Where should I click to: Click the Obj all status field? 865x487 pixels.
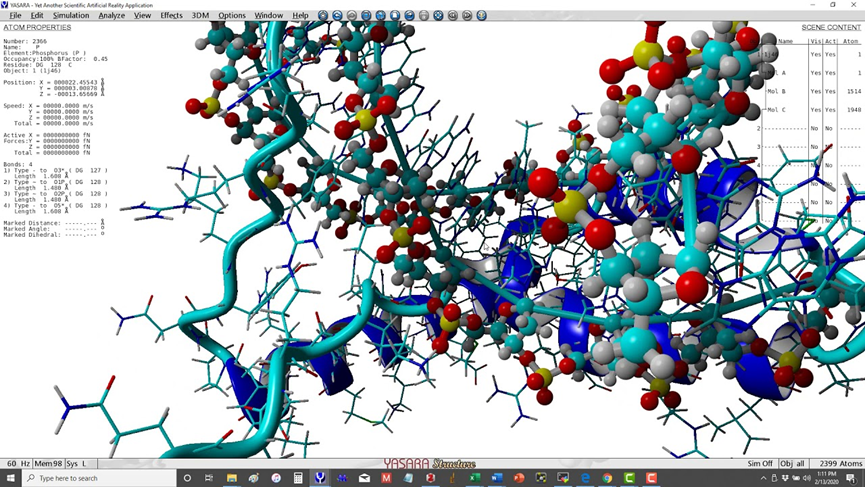pos(792,463)
